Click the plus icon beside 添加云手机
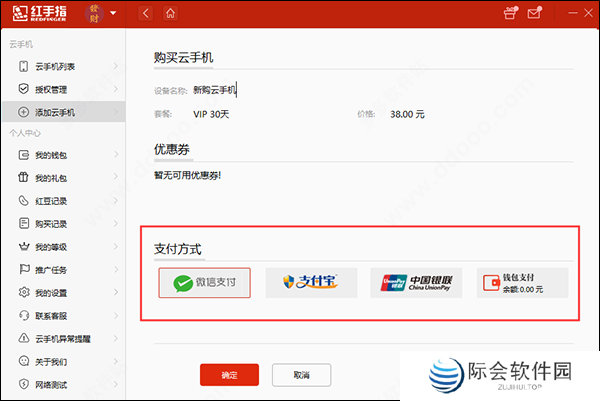This screenshot has width=600, height=401. [24, 112]
